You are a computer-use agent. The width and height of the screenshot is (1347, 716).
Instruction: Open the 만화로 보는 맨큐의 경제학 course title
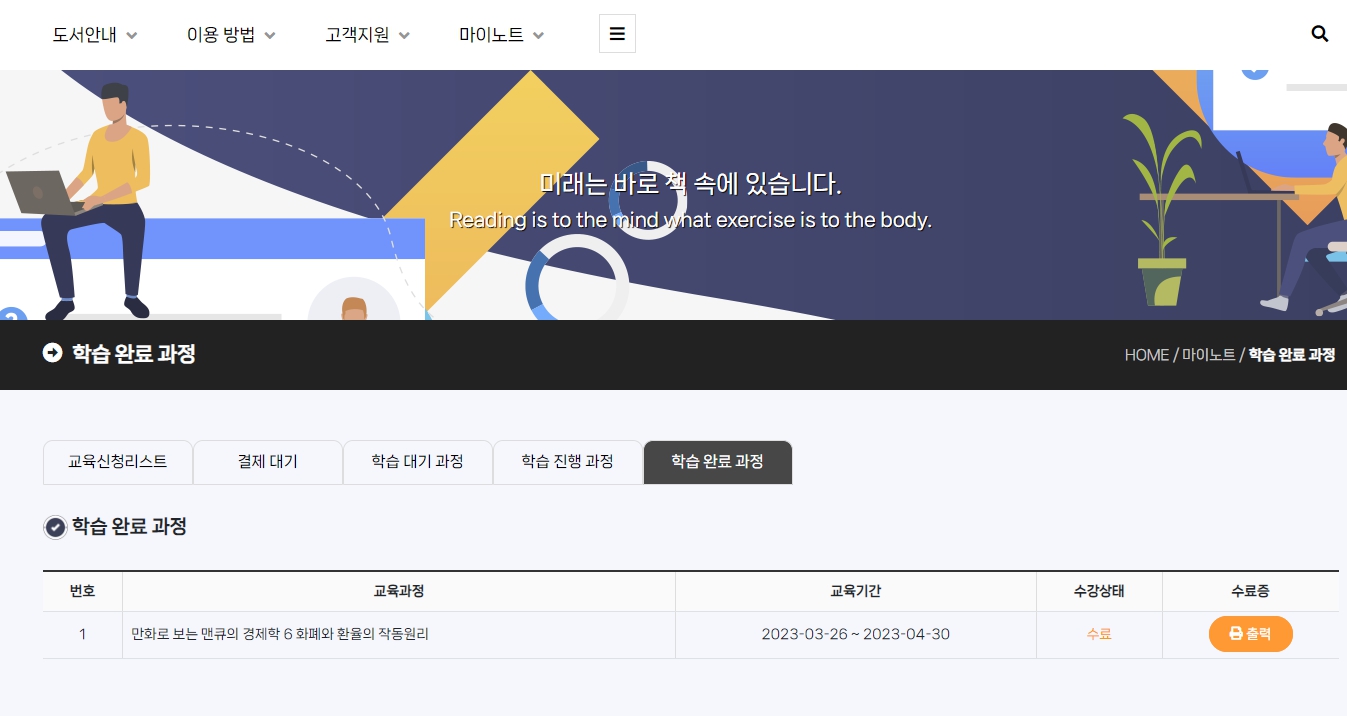point(280,634)
